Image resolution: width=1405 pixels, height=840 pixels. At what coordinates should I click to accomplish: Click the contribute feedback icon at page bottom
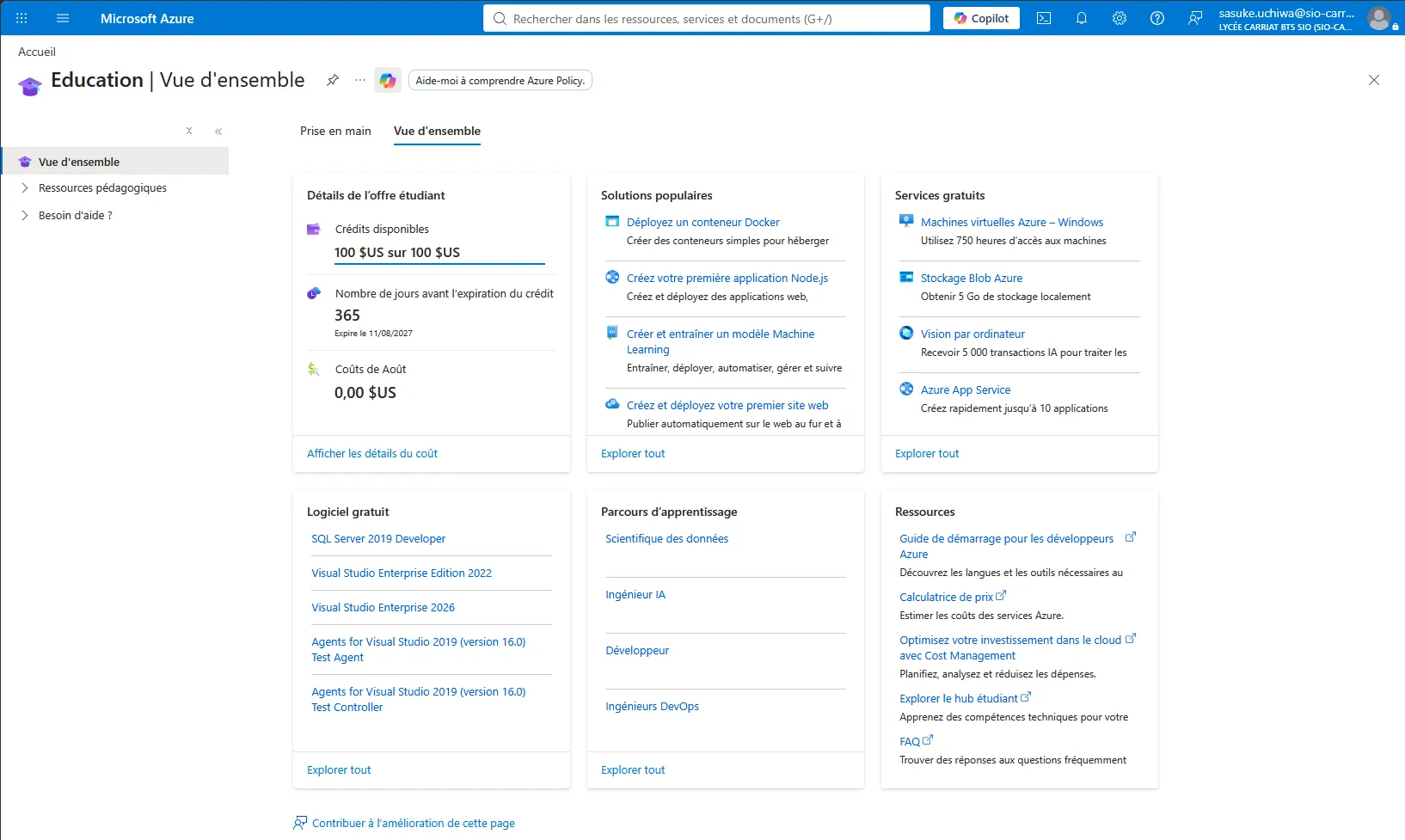click(300, 823)
